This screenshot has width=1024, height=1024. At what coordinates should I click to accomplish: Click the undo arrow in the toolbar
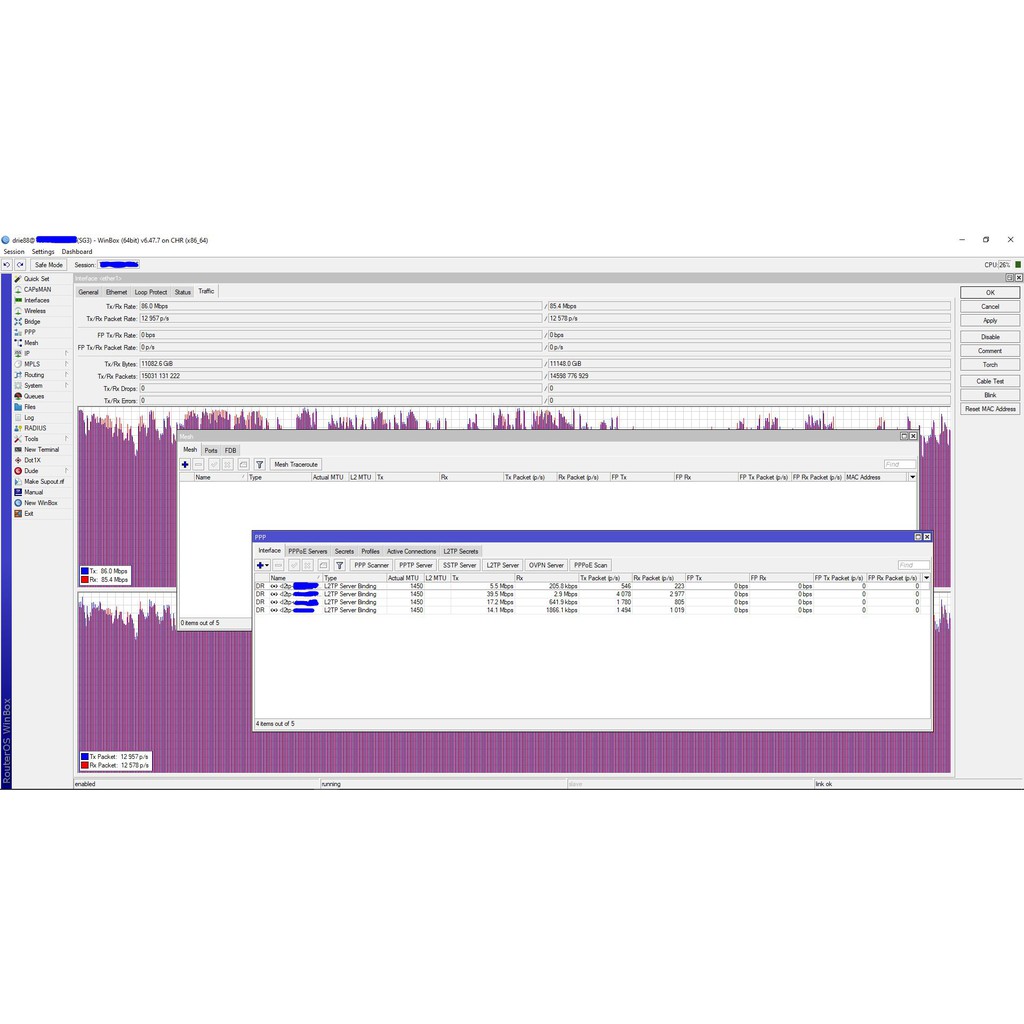point(7,265)
